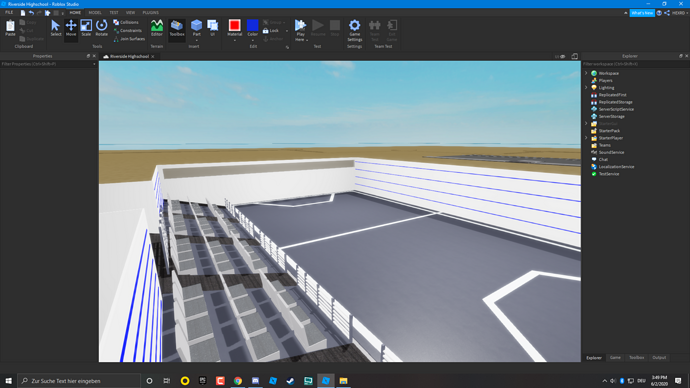Select Players in Explorer

pyautogui.click(x=605, y=81)
